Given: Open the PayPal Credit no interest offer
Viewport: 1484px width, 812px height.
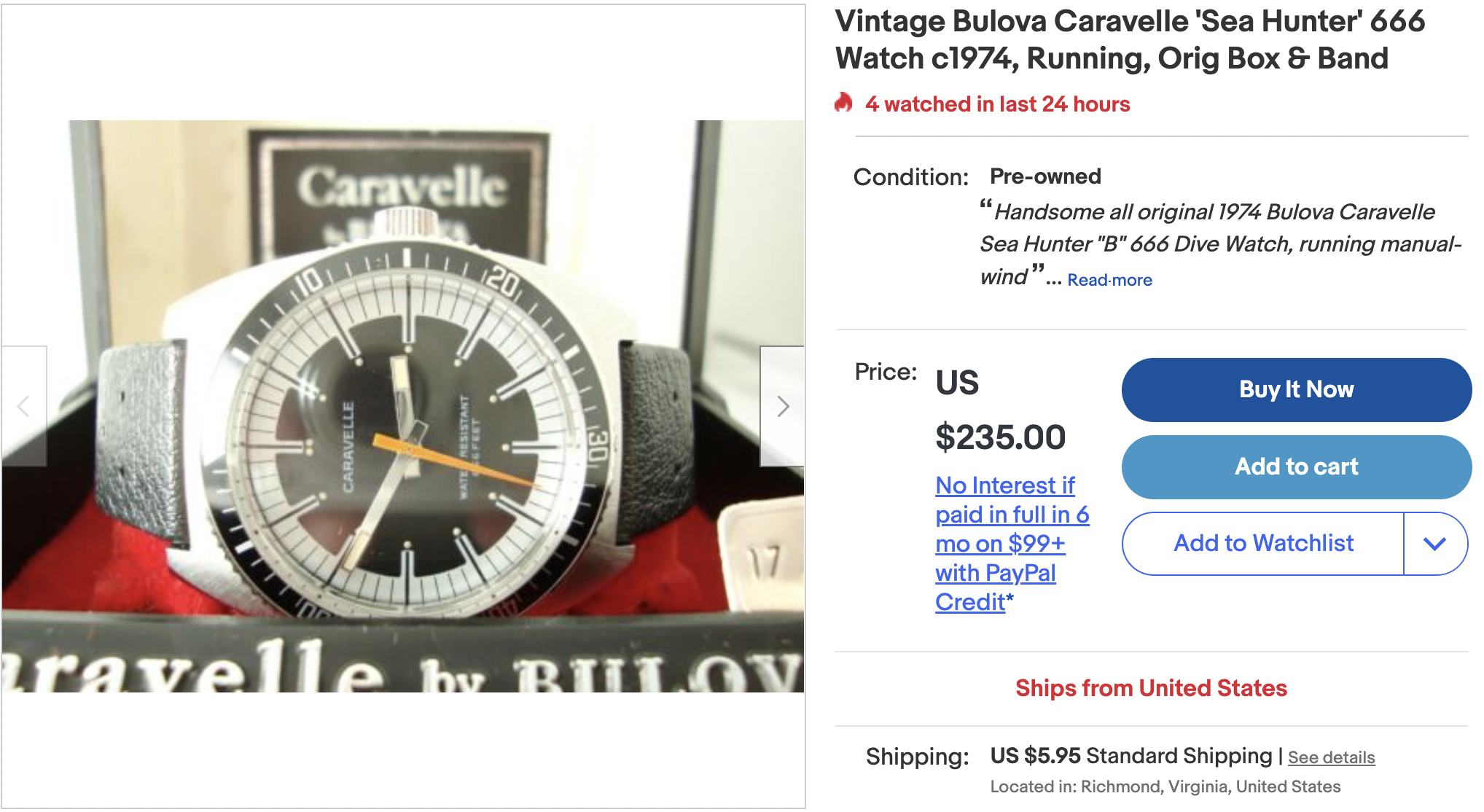Looking at the screenshot, I should (x=1012, y=544).
